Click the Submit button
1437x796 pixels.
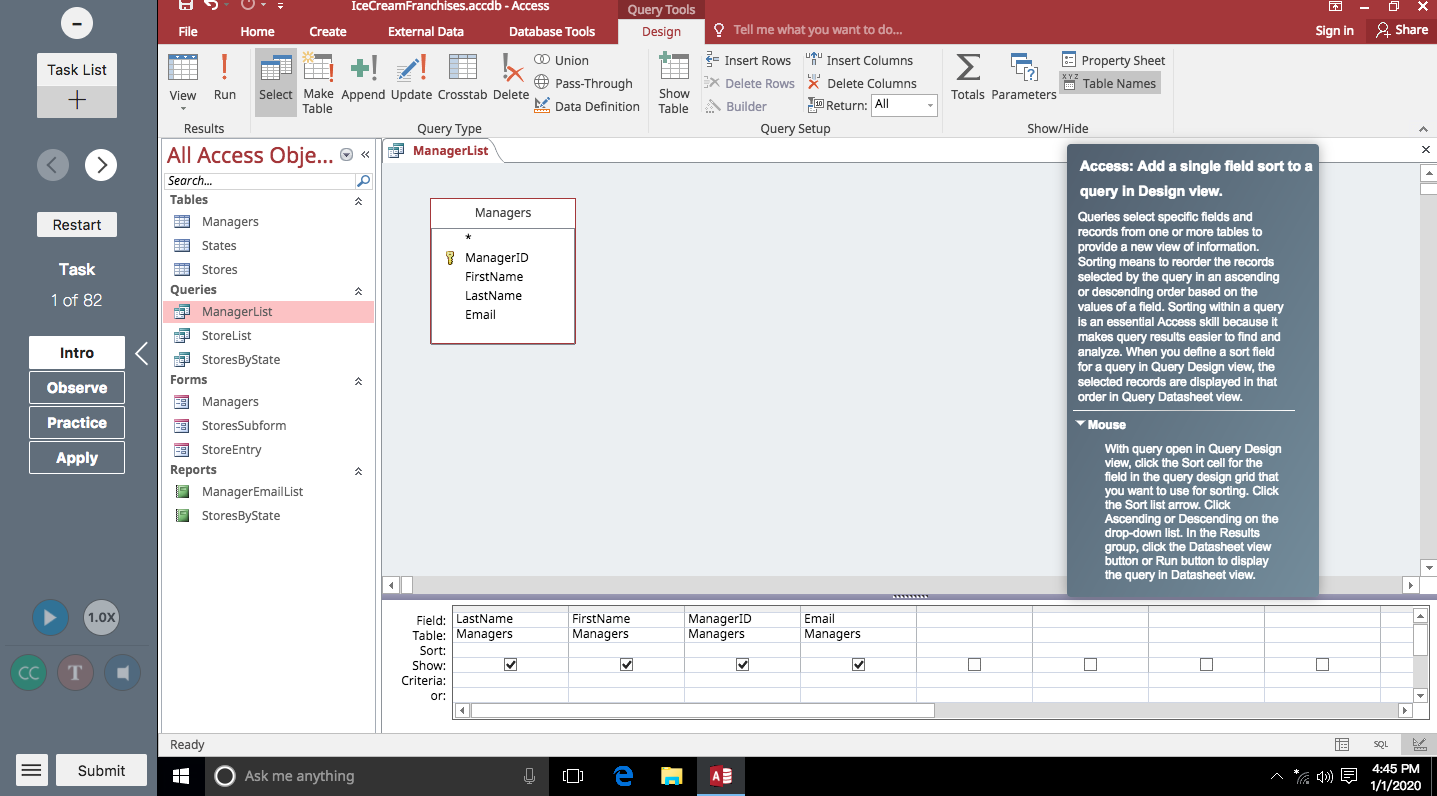(101, 770)
